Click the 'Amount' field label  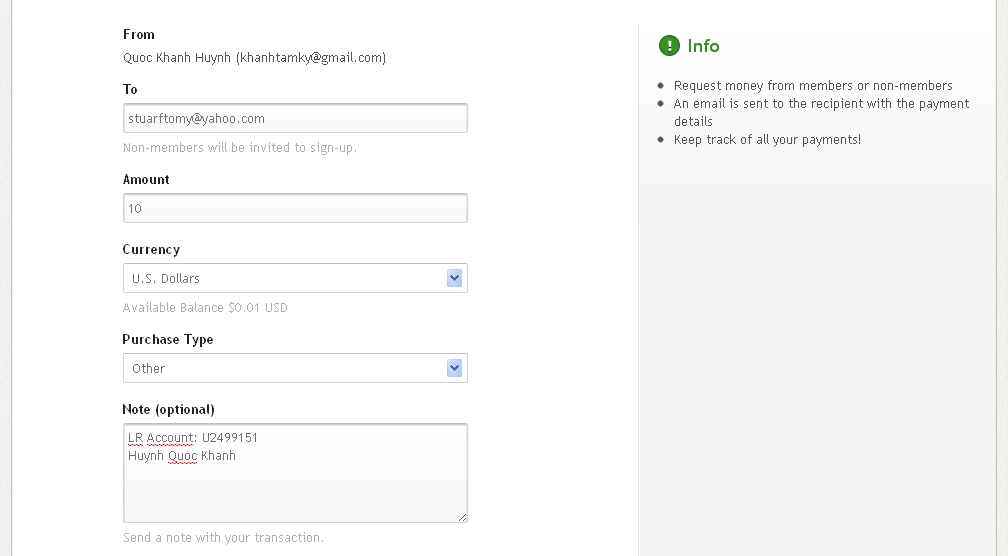(x=146, y=179)
